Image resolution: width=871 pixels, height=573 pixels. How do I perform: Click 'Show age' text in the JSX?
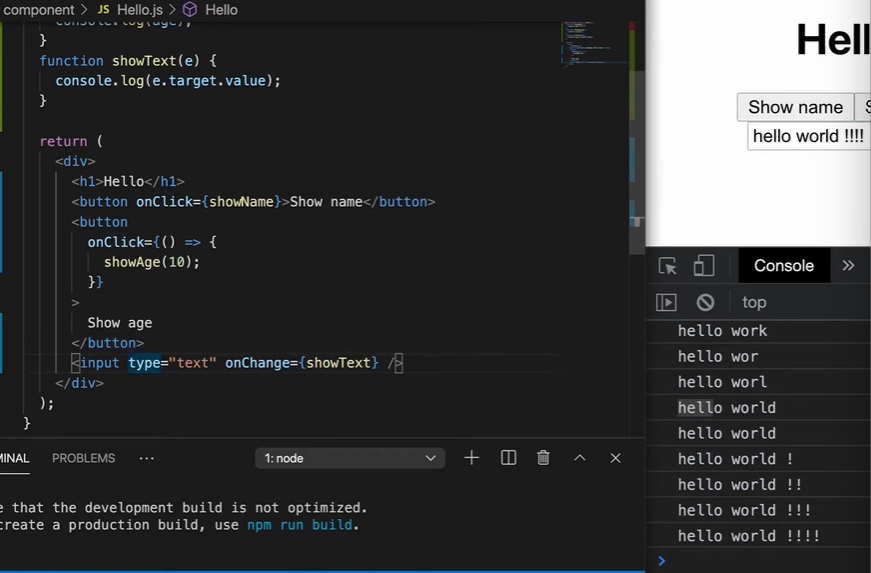click(119, 323)
